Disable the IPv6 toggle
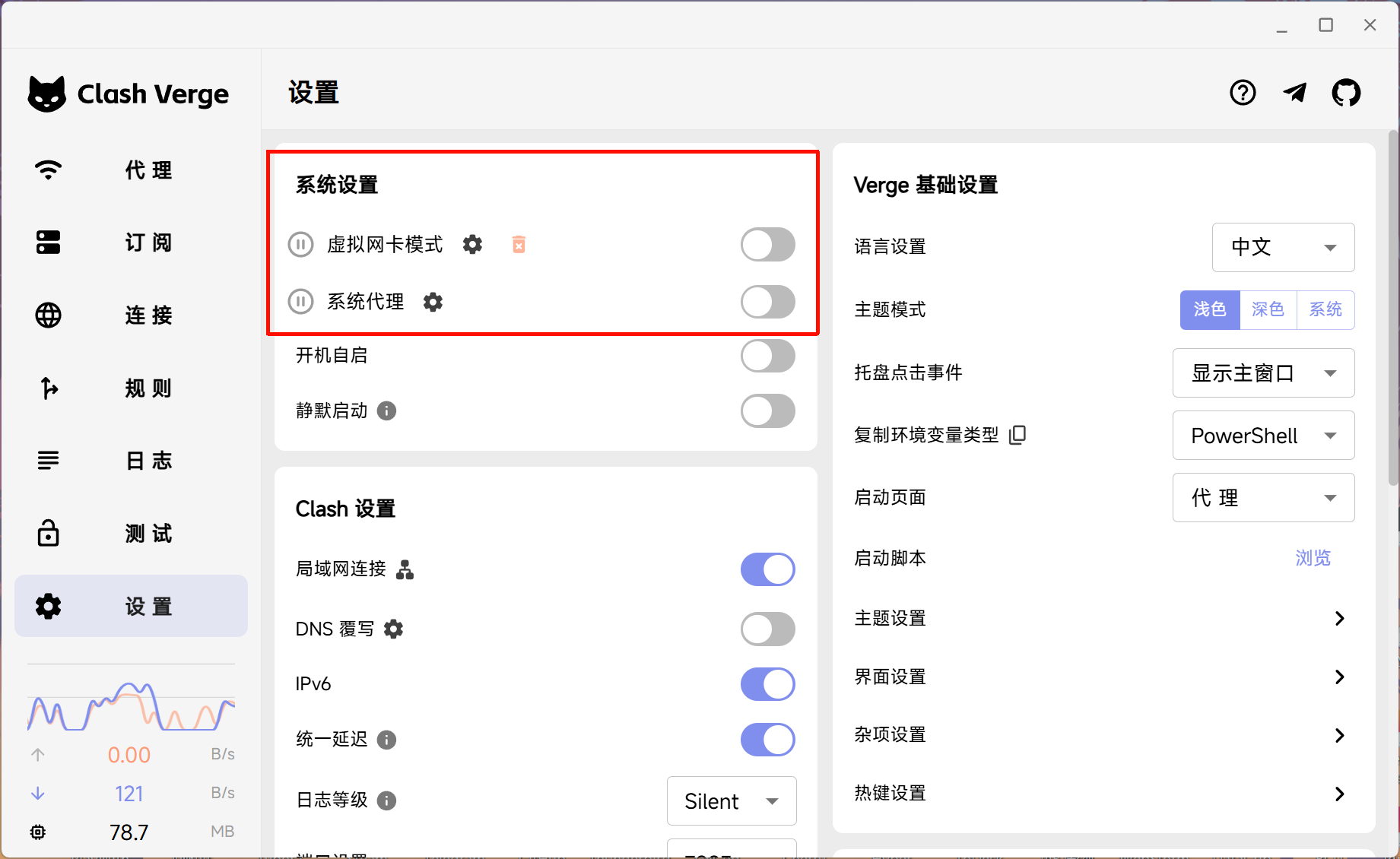 (x=767, y=684)
